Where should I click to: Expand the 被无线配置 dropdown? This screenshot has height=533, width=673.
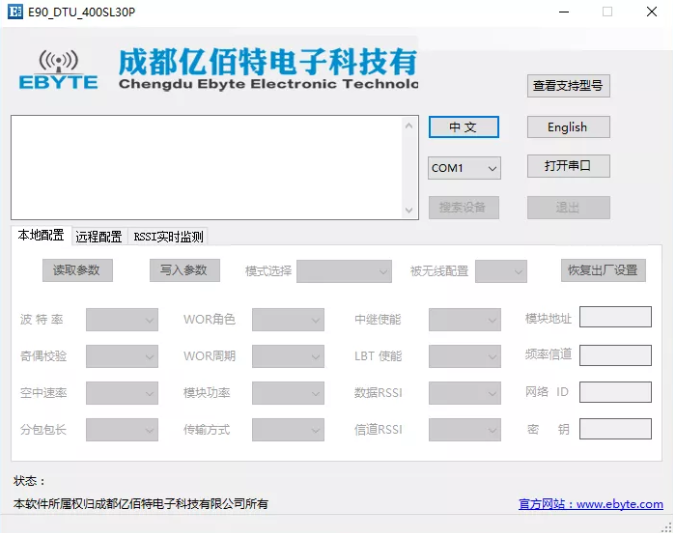click(x=501, y=271)
